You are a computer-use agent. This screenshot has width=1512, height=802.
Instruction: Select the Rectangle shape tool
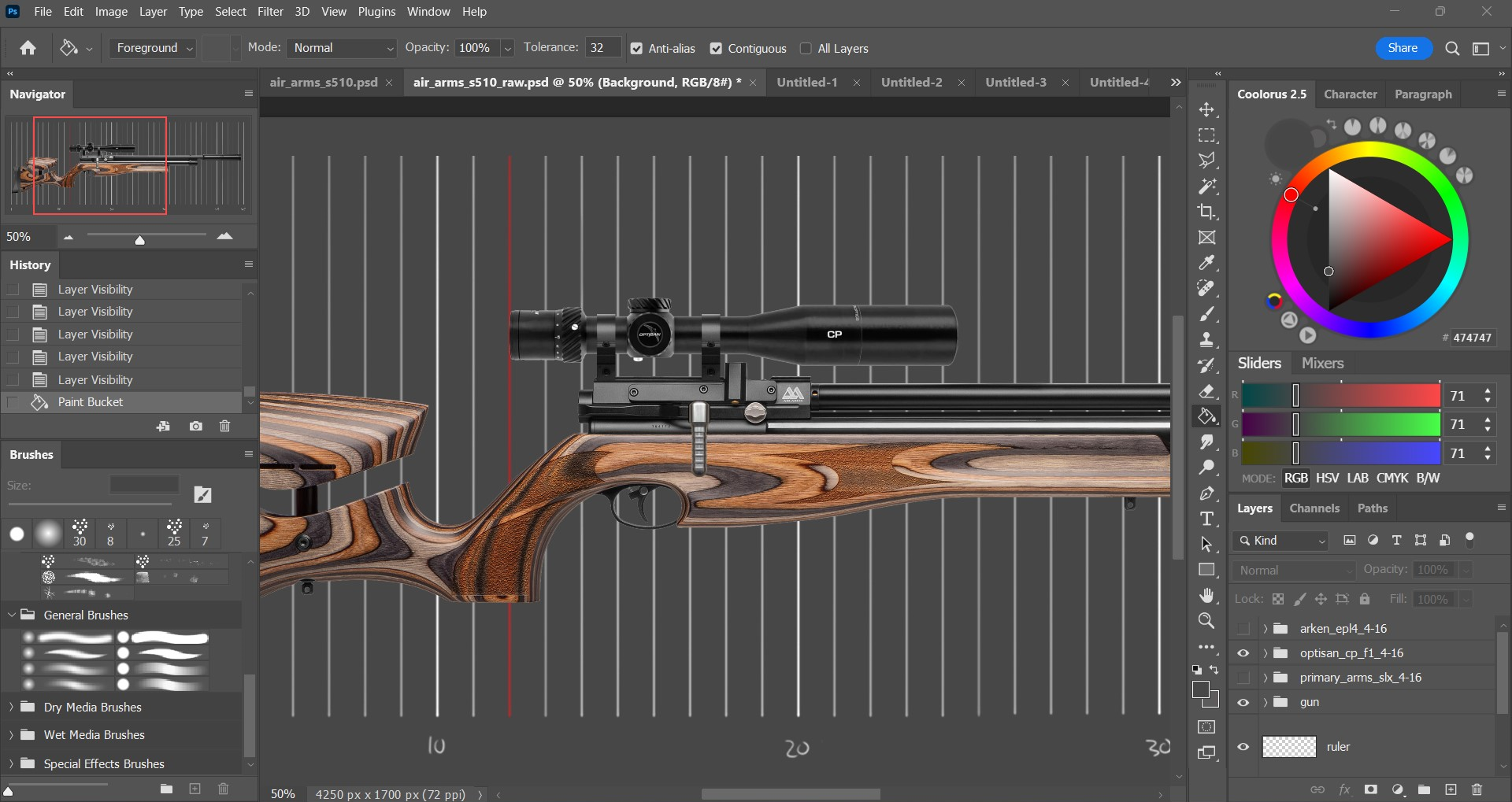[1206, 570]
